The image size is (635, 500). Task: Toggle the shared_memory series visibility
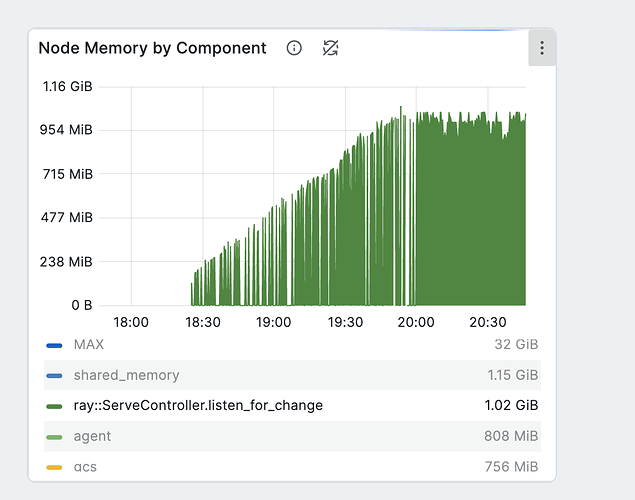[x=126, y=376]
